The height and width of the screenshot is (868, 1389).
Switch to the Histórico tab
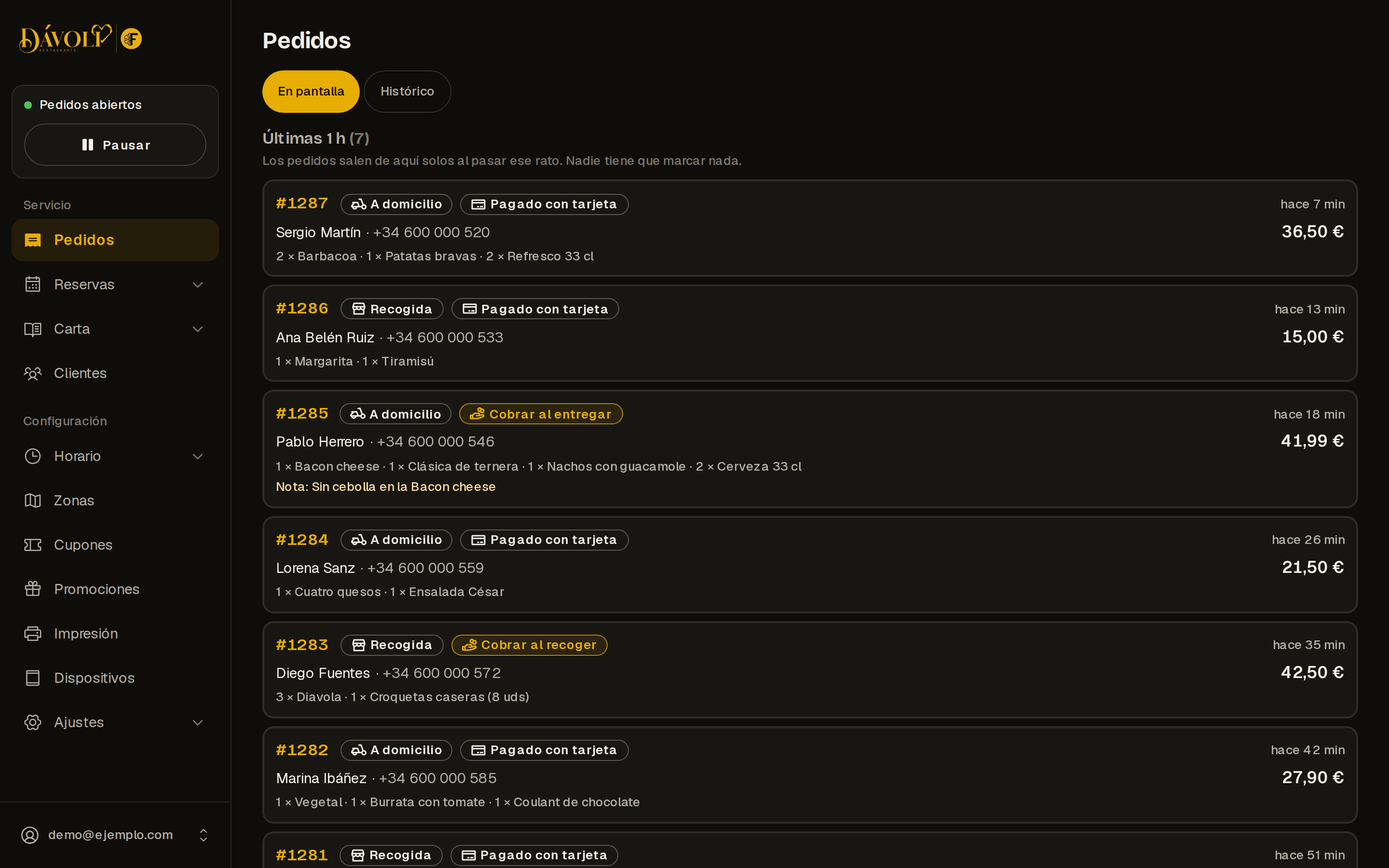pos(407,91)
